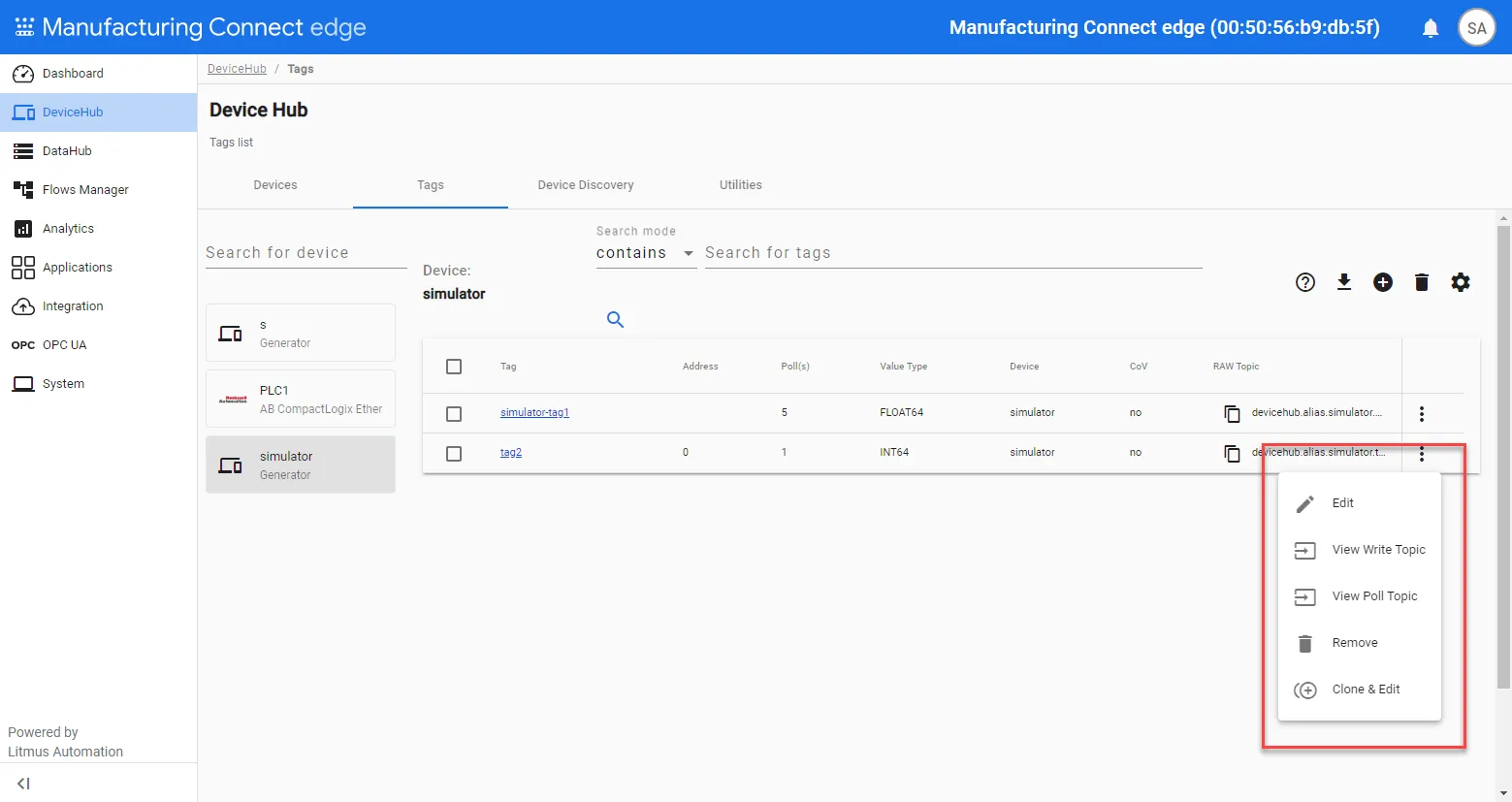Add a new tag with plus icon

click(1383, 282)
